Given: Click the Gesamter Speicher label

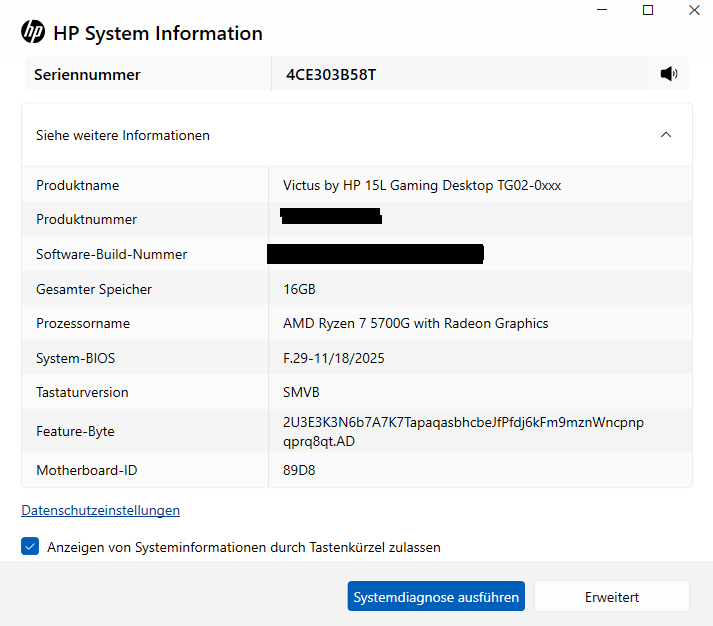Looking at the screenshot, I should [94, 289].
